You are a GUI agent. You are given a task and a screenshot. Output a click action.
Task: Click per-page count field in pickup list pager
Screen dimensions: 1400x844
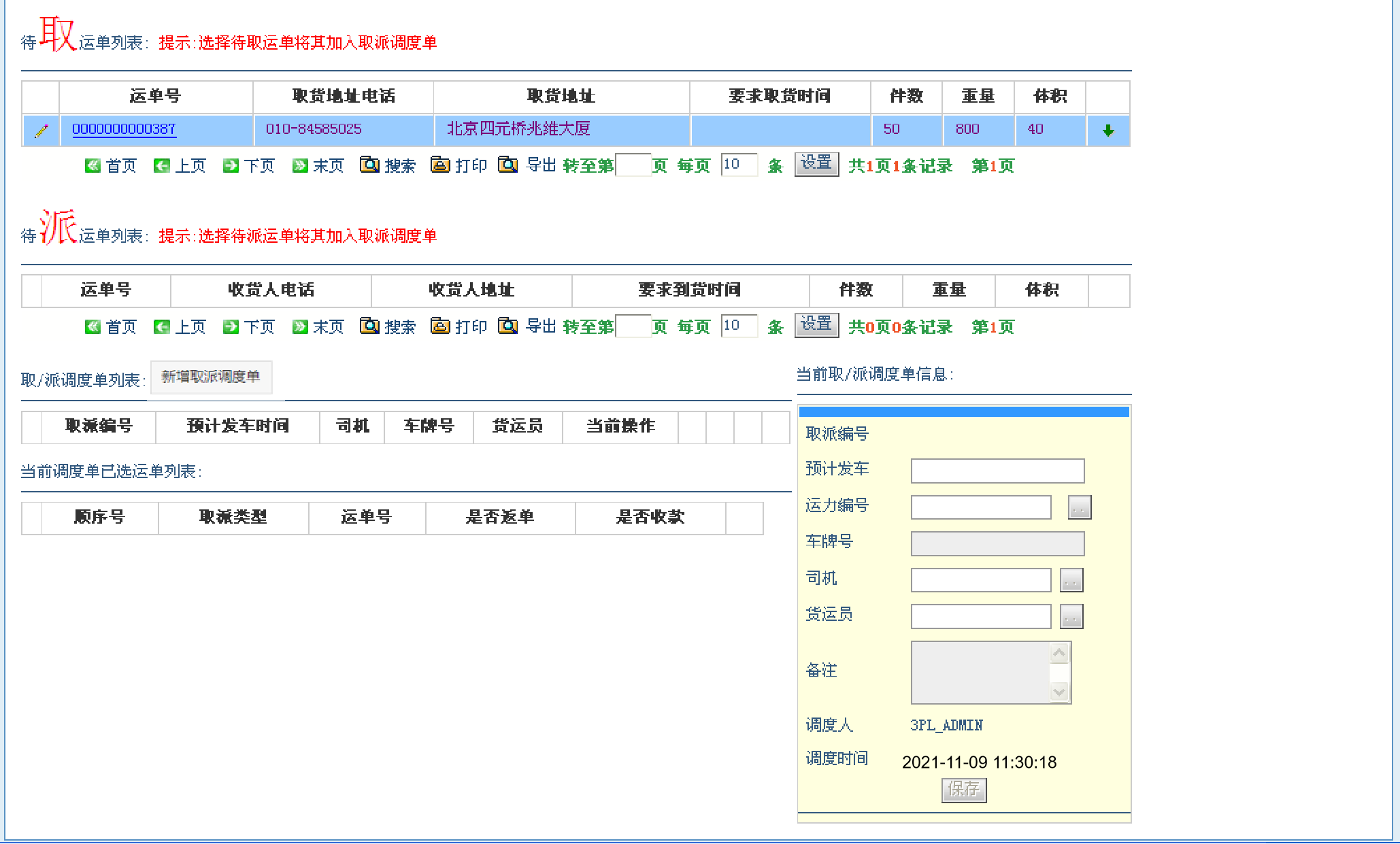(x=739, y=165)
